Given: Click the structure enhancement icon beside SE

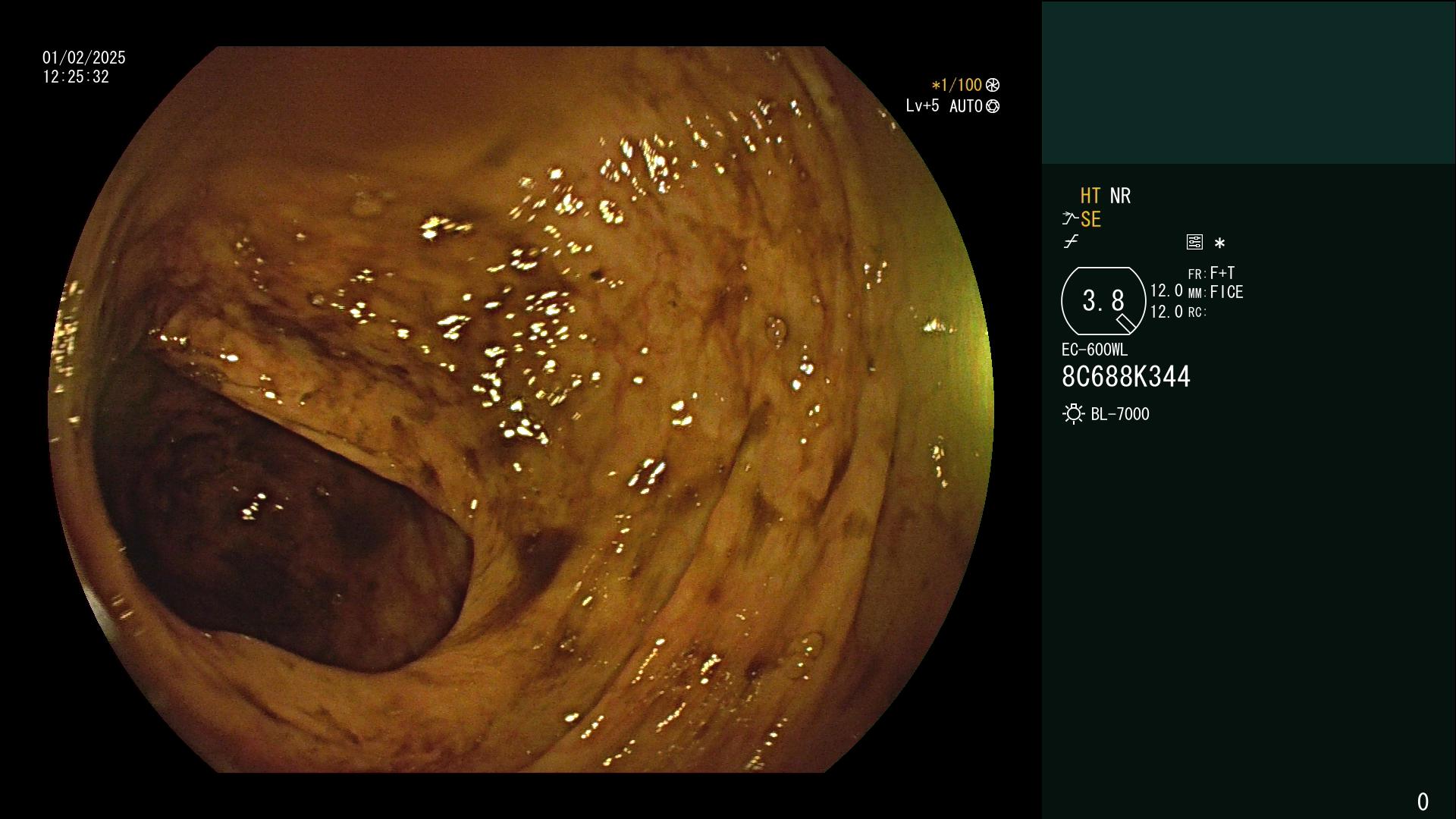Looking at the screenshot, I should [1070, 219].
